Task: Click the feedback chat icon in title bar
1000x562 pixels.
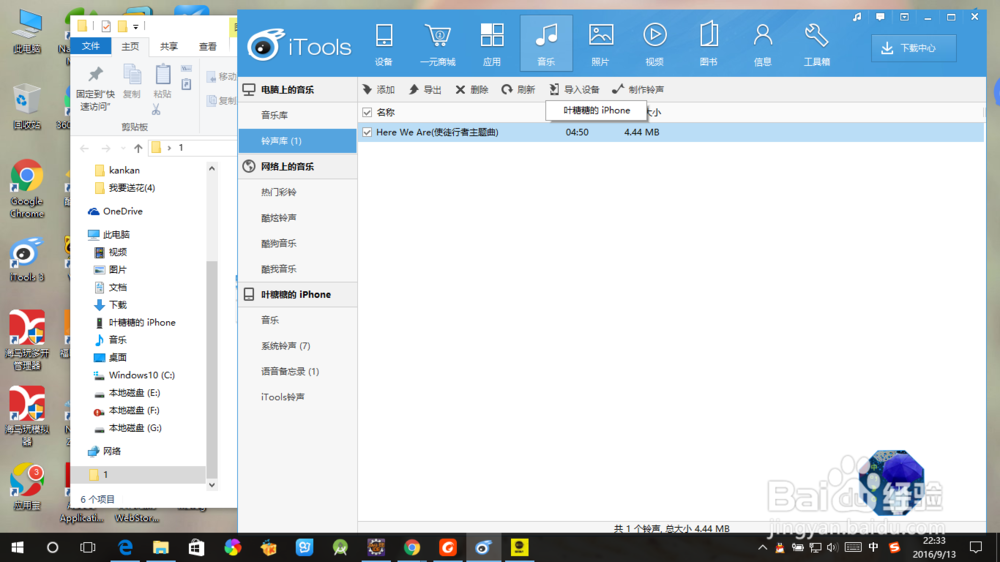Action: (x=880, y=17)
